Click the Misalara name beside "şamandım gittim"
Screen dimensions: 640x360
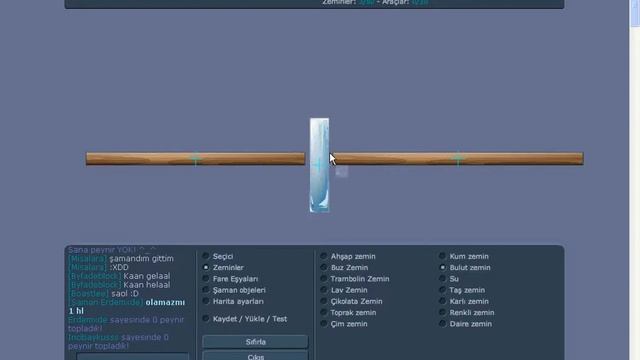click(x=87, y=259)
